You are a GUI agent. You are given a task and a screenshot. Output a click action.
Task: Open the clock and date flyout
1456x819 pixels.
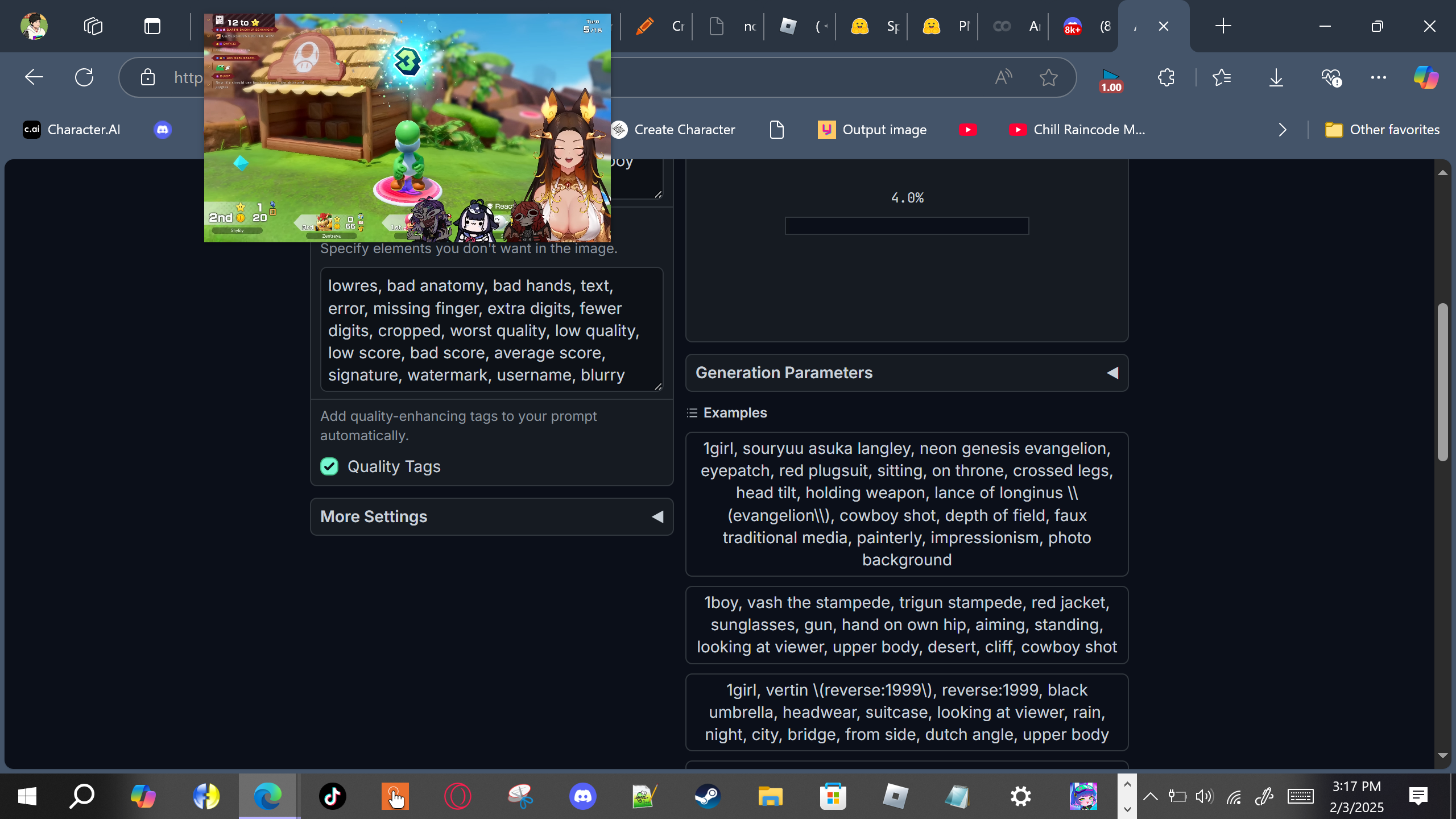point(1356,796)
